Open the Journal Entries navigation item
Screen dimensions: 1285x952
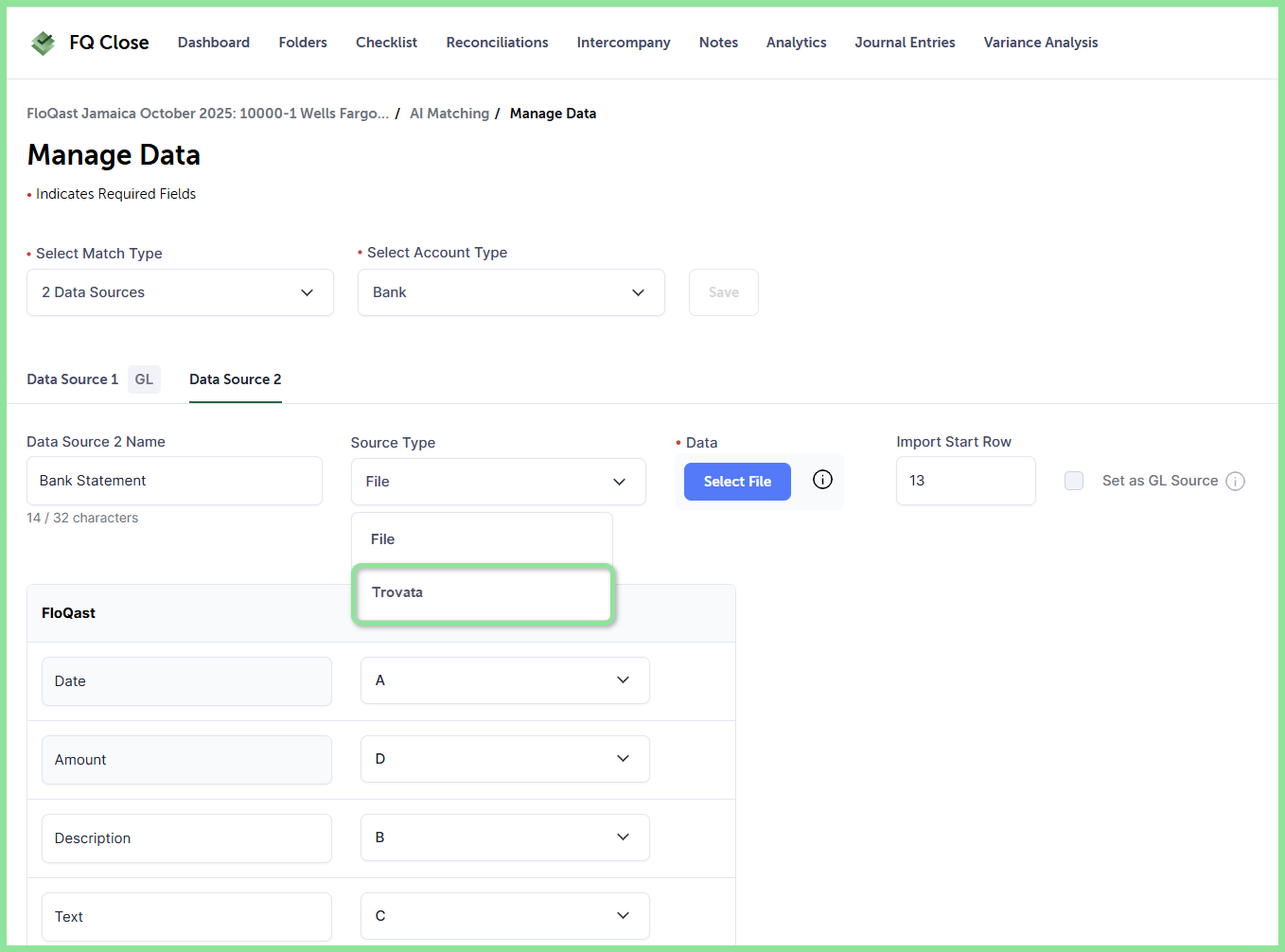click(905, 43)
